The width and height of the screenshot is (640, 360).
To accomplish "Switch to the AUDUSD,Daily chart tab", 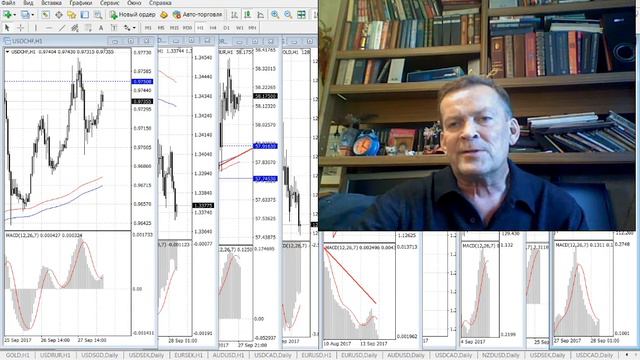I will tap(406, 356).
